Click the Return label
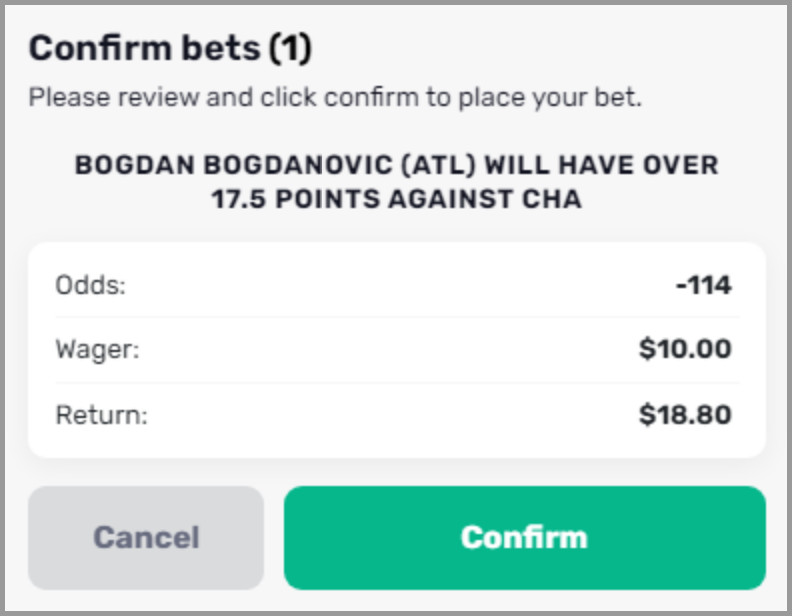 [x=101, y=415]
